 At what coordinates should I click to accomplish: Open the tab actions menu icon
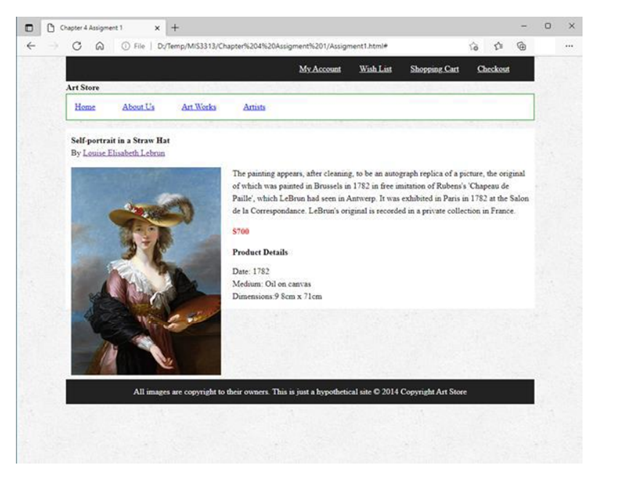point(29,28)
